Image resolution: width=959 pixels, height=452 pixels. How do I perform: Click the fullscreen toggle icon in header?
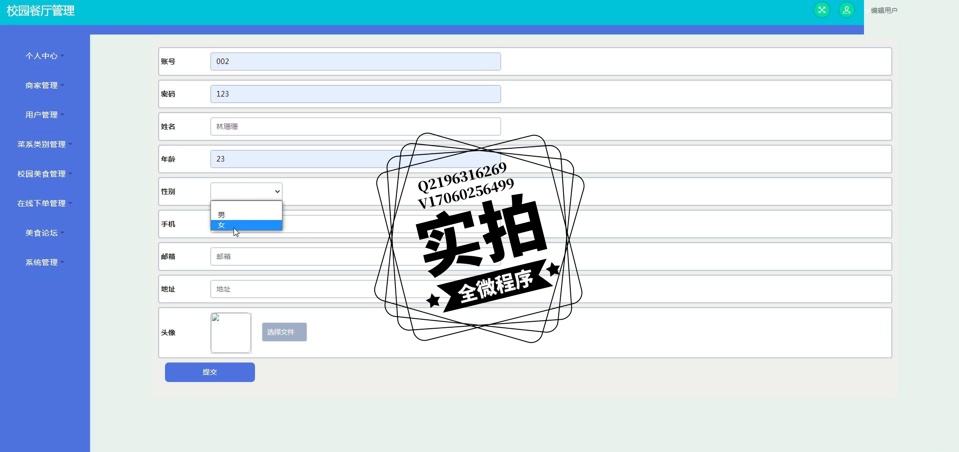point(822,10)
